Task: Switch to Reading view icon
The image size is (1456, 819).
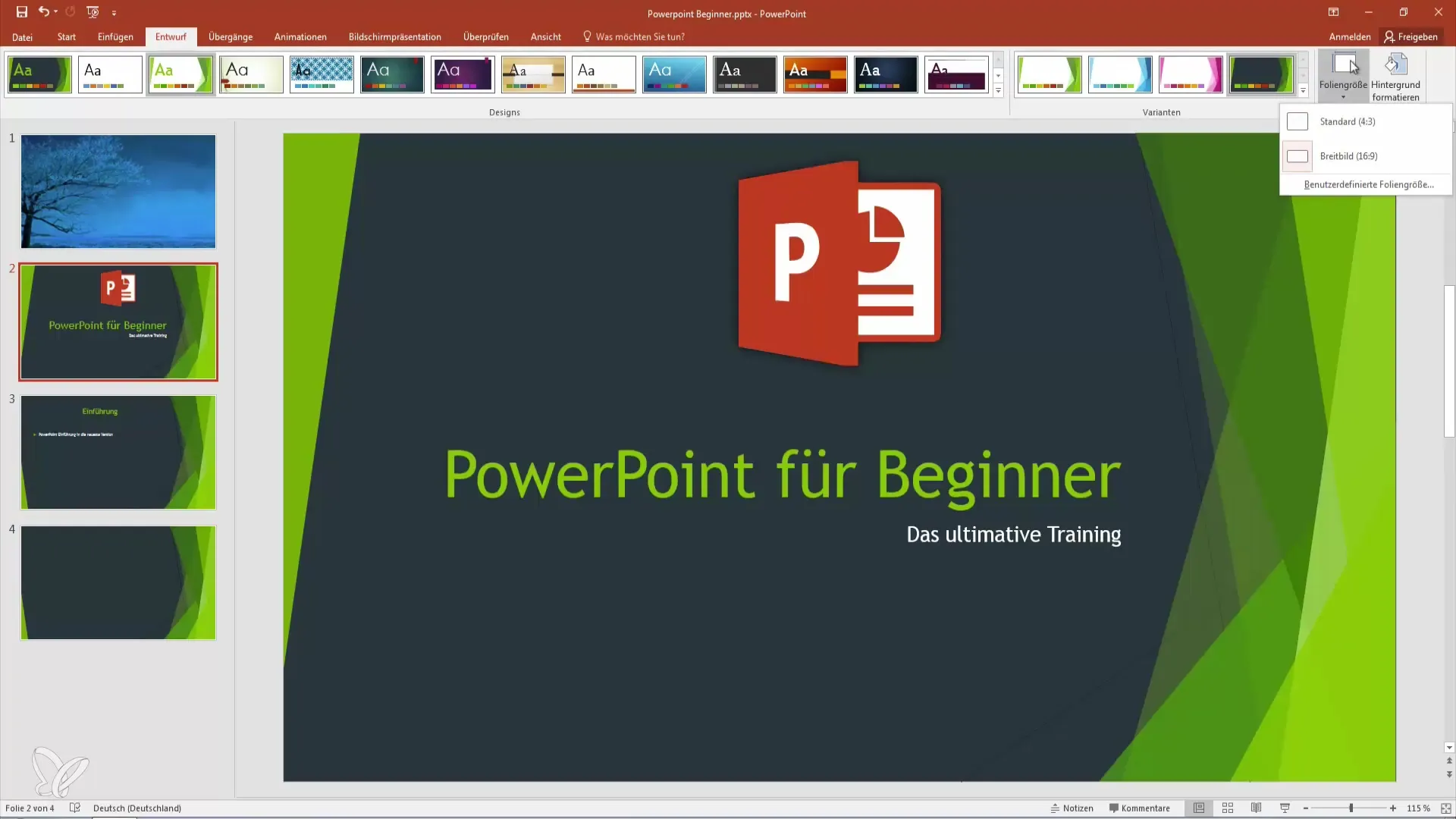Action: [1256, 808]
